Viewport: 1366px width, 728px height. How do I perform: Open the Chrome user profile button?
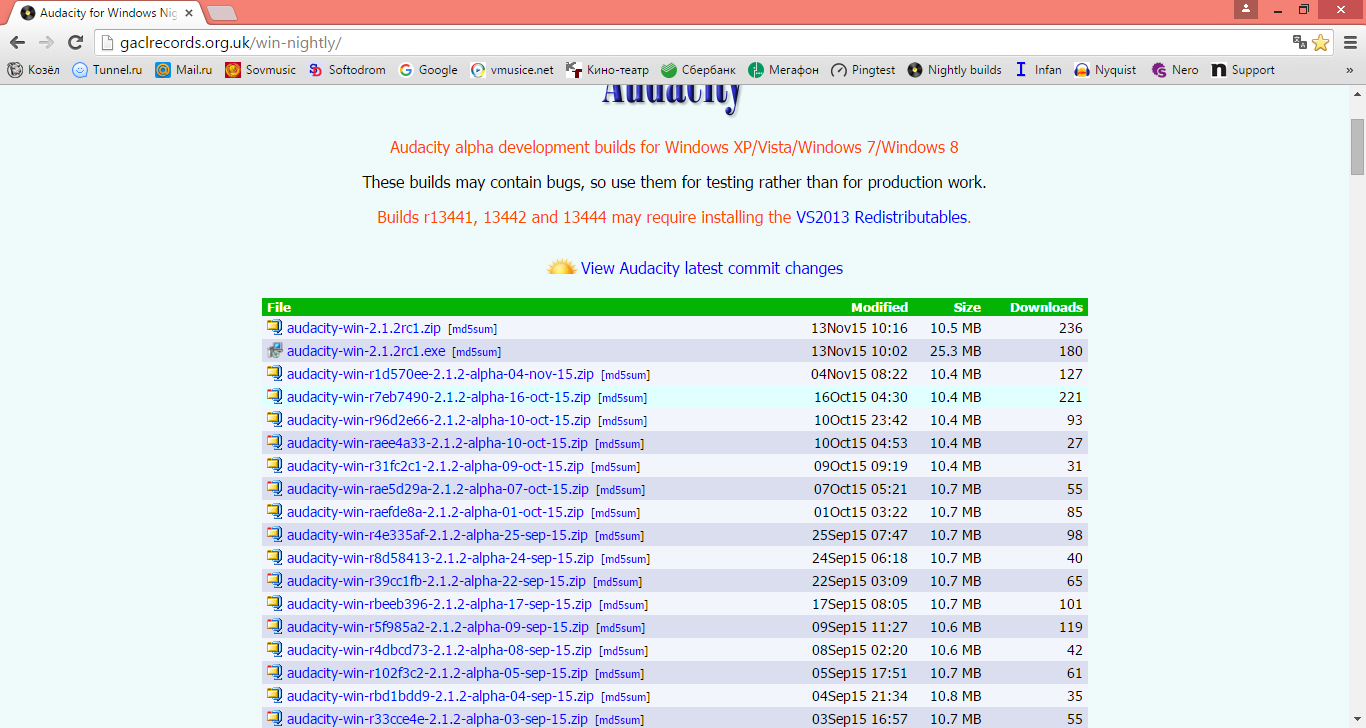tap(1245, 9)
